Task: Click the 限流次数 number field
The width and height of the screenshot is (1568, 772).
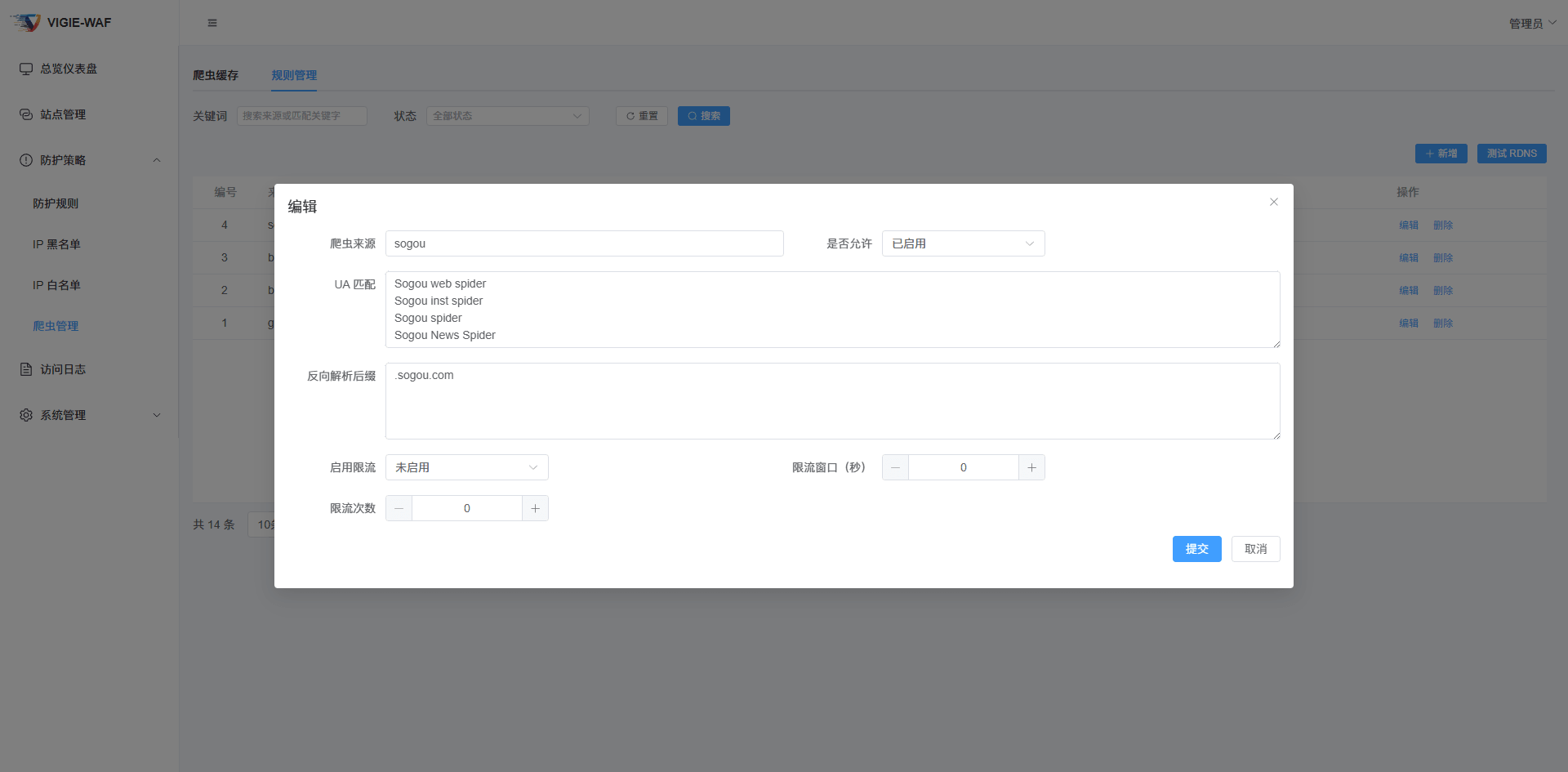Action: pyautogui.click(x=467, y=508)
